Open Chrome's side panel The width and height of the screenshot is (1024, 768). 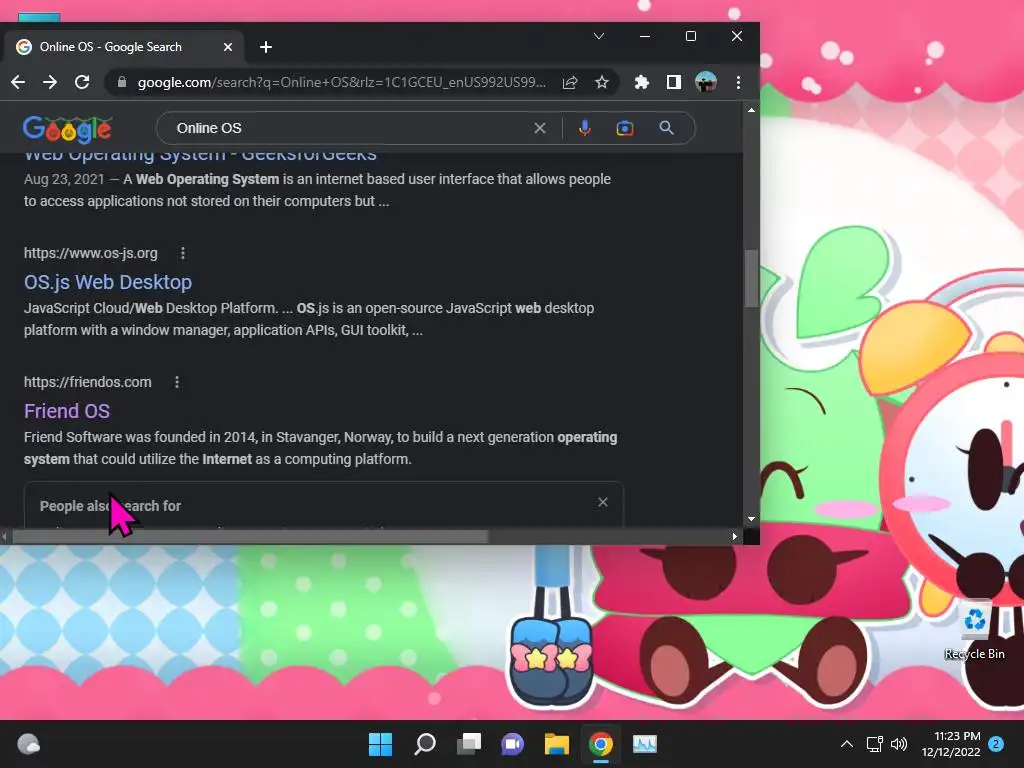pos(673,82)
